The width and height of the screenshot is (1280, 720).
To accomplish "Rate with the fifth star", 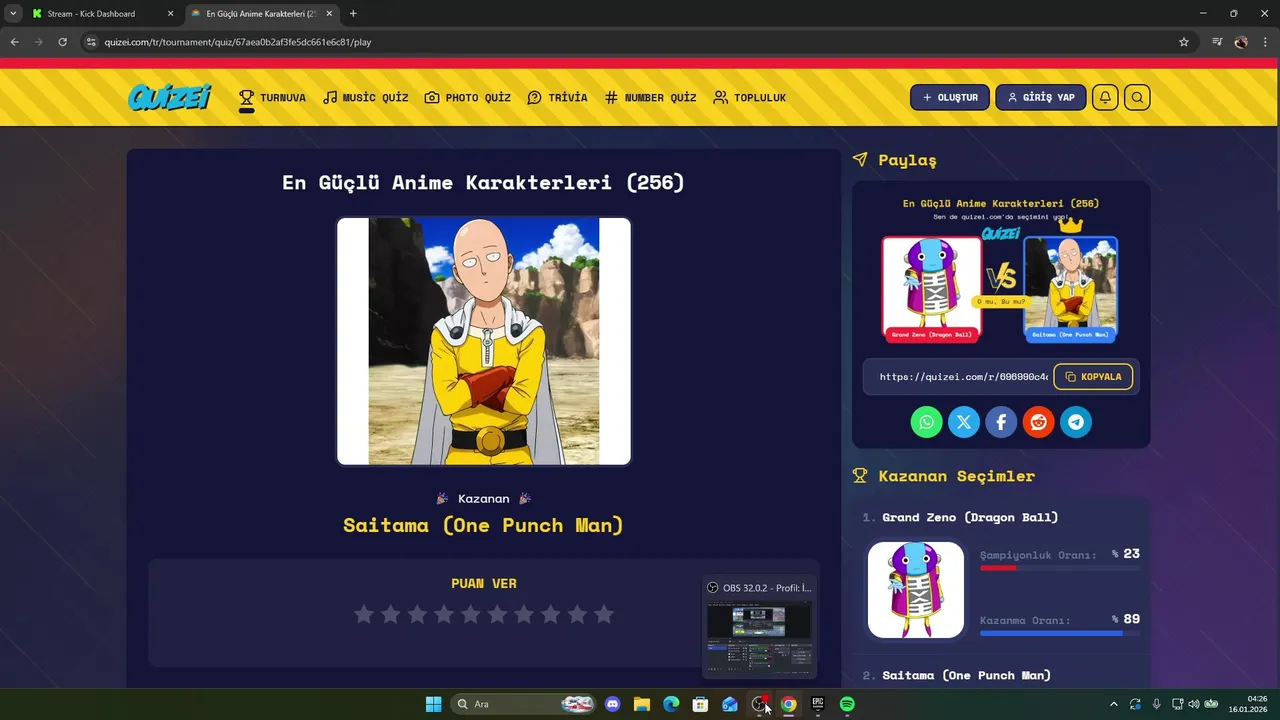I will point(471,614).
